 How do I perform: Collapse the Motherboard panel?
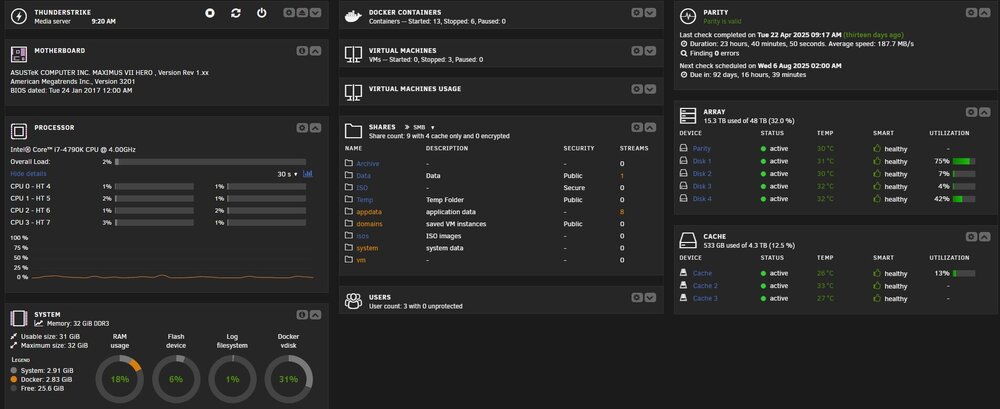316,51
